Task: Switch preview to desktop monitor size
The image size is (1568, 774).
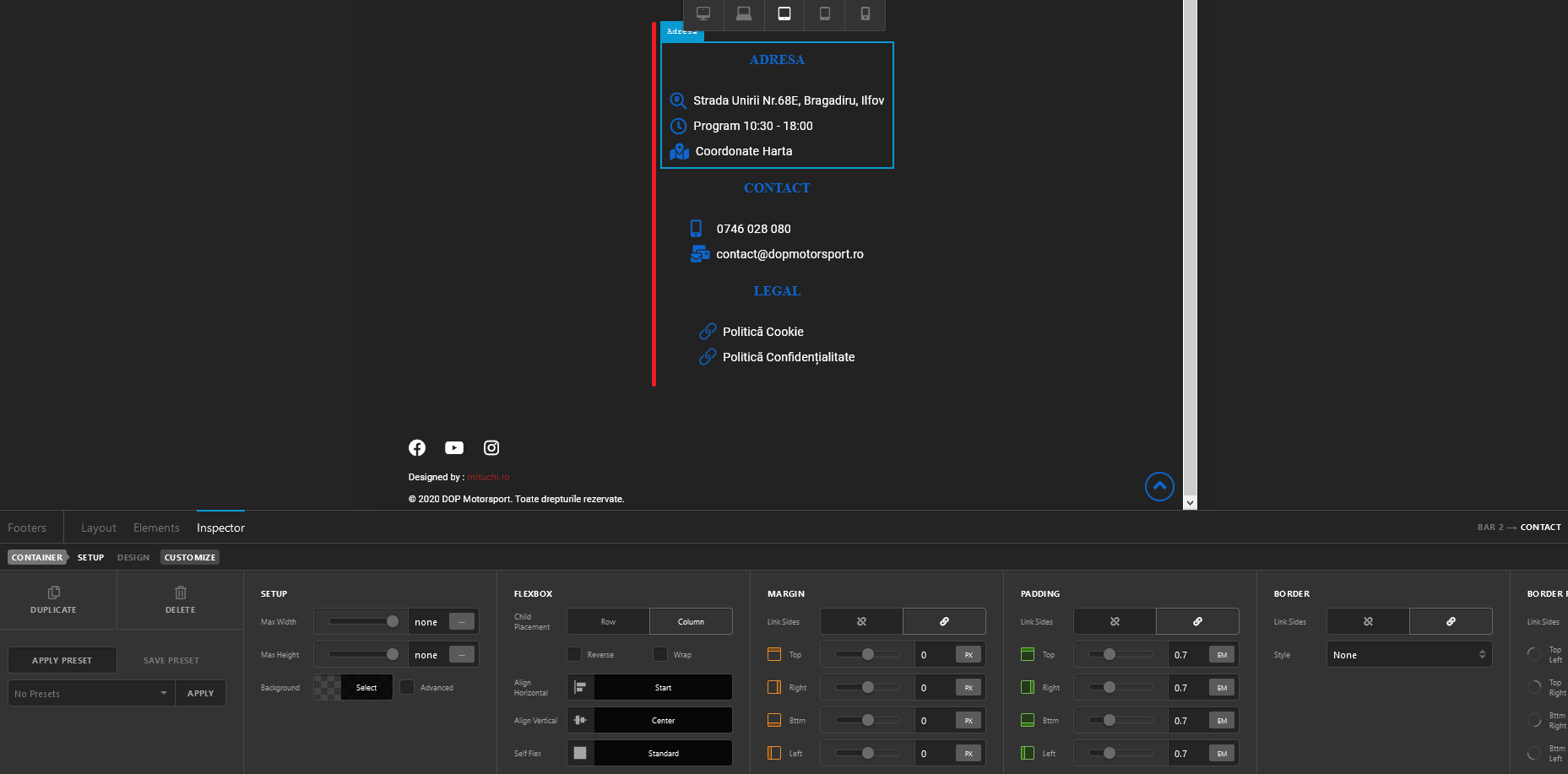Action: [703, 14]
